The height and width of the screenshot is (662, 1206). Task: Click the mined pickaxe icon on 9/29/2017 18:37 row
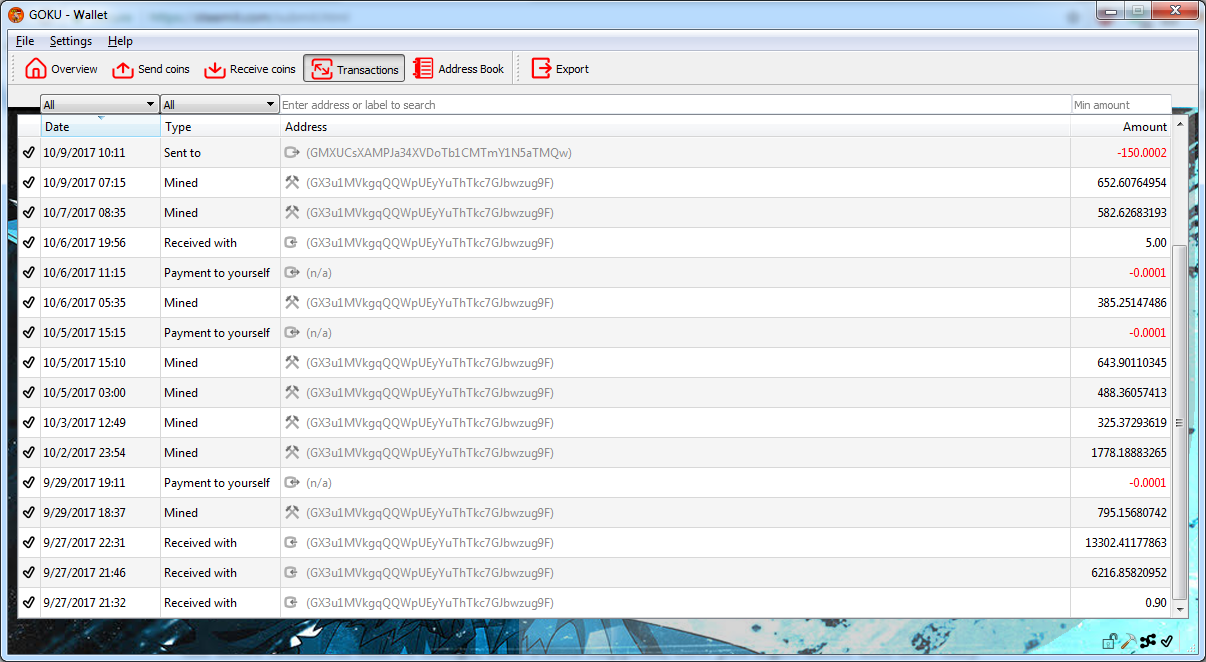(292, 513)
